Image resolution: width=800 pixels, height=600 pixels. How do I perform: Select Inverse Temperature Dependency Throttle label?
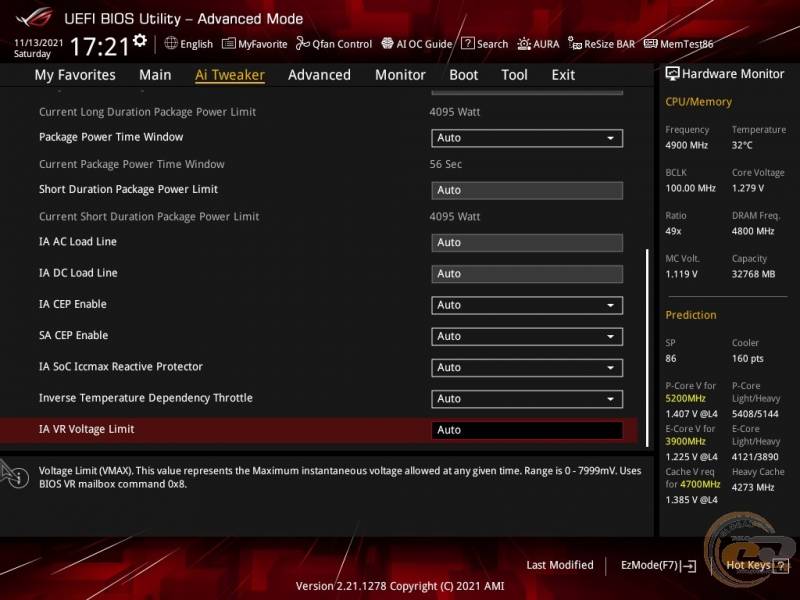coord(146,398)
